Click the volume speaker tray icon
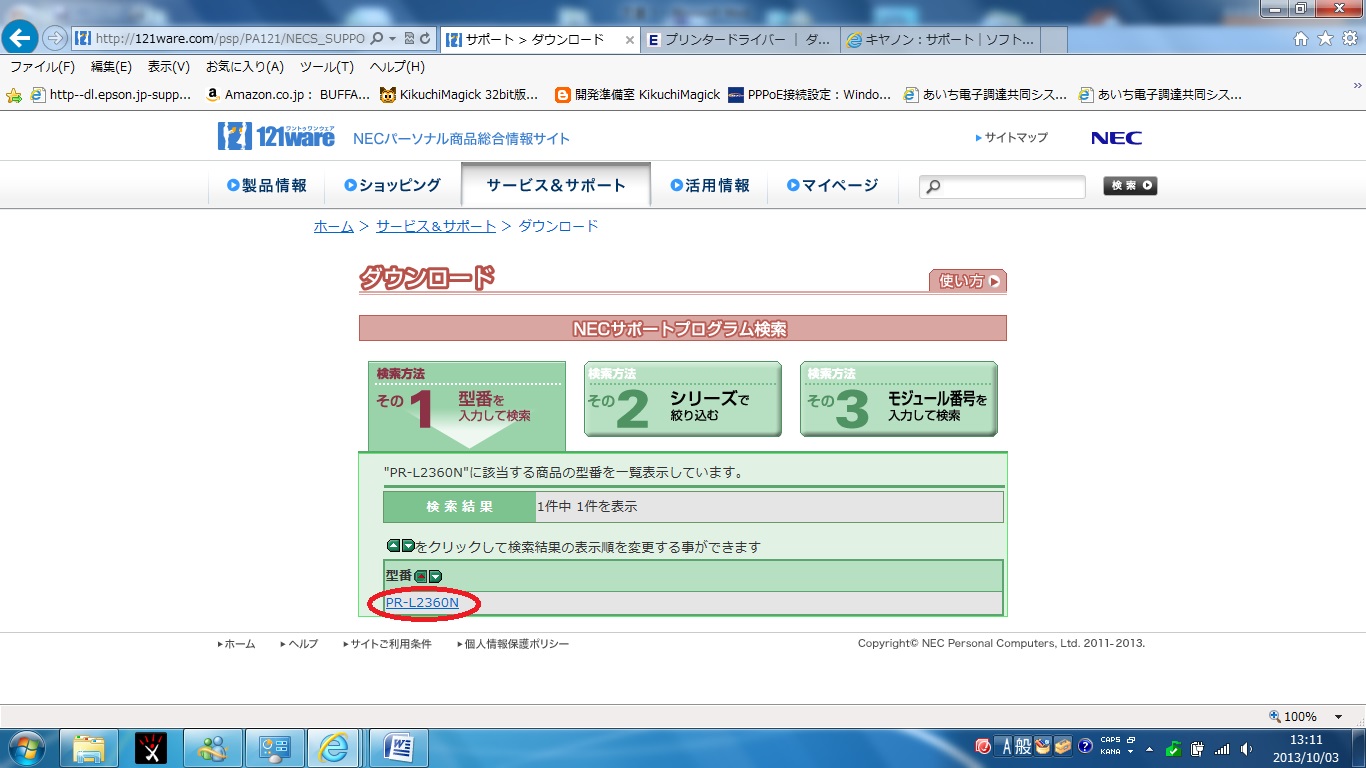 (x=1246, y=748)
